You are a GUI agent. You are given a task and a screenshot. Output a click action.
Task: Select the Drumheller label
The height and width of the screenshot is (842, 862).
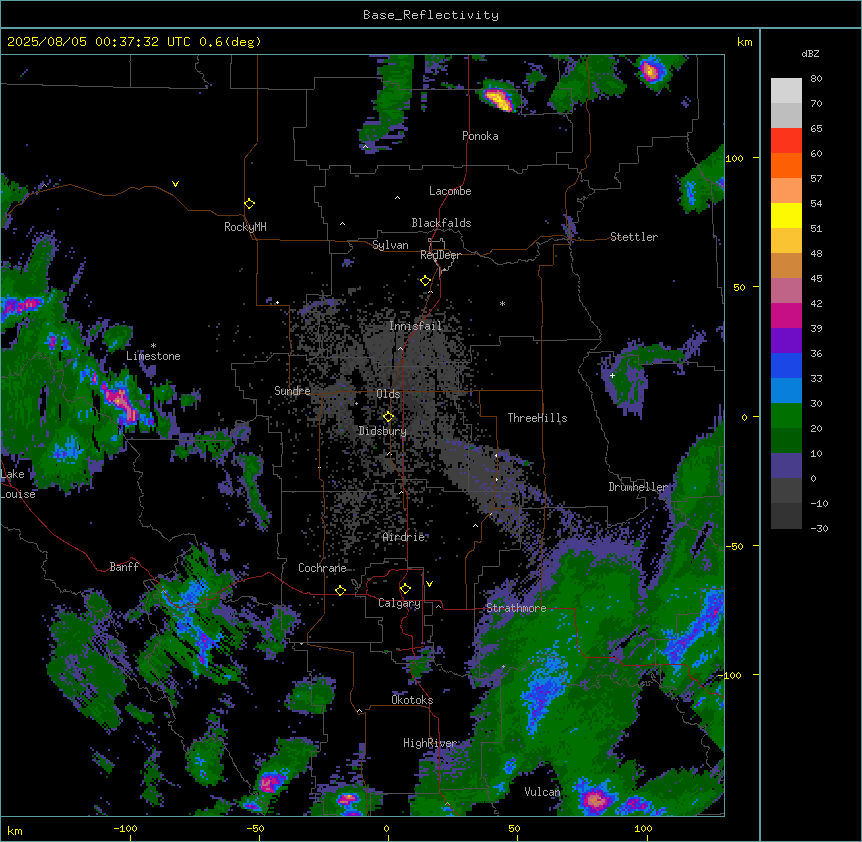coord(638,487)
